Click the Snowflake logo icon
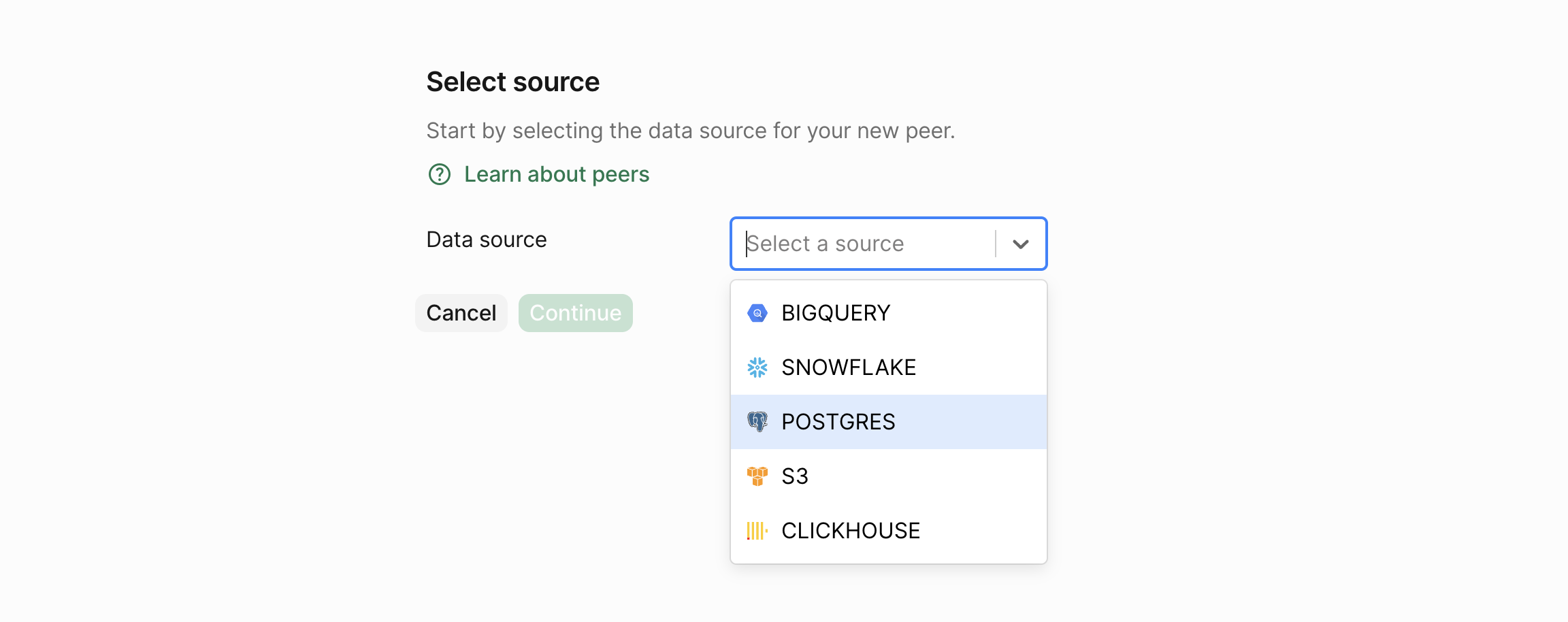Image resolution: width=1568 pixels, height=622 pixels. (x=757, y=367)
